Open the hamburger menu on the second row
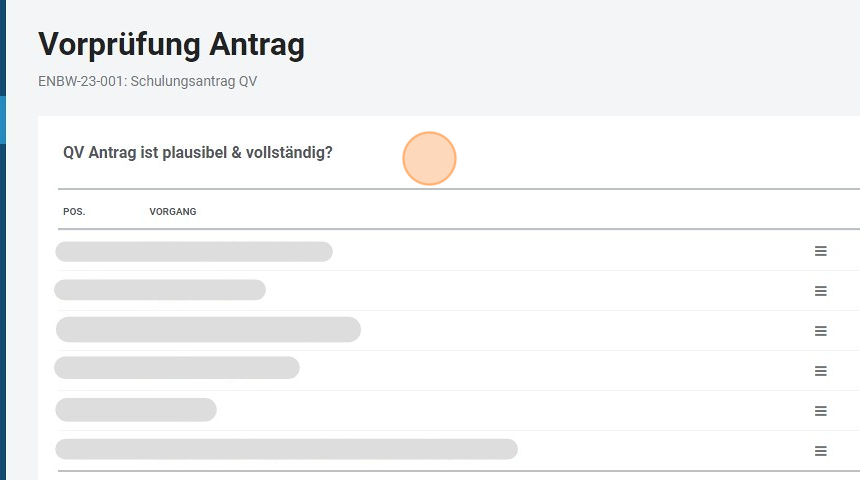The width and height of the screenshot is (860, 480). [820, 291]
